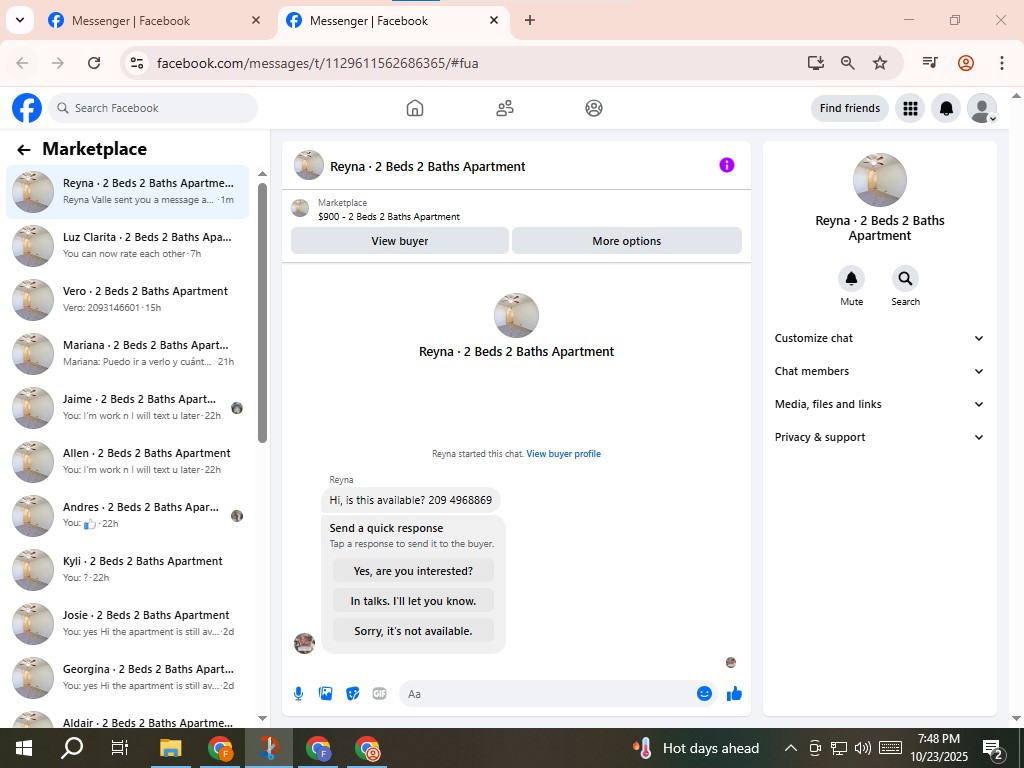Open Mariana conversation

pyautogui.click(x=128, y=353)
